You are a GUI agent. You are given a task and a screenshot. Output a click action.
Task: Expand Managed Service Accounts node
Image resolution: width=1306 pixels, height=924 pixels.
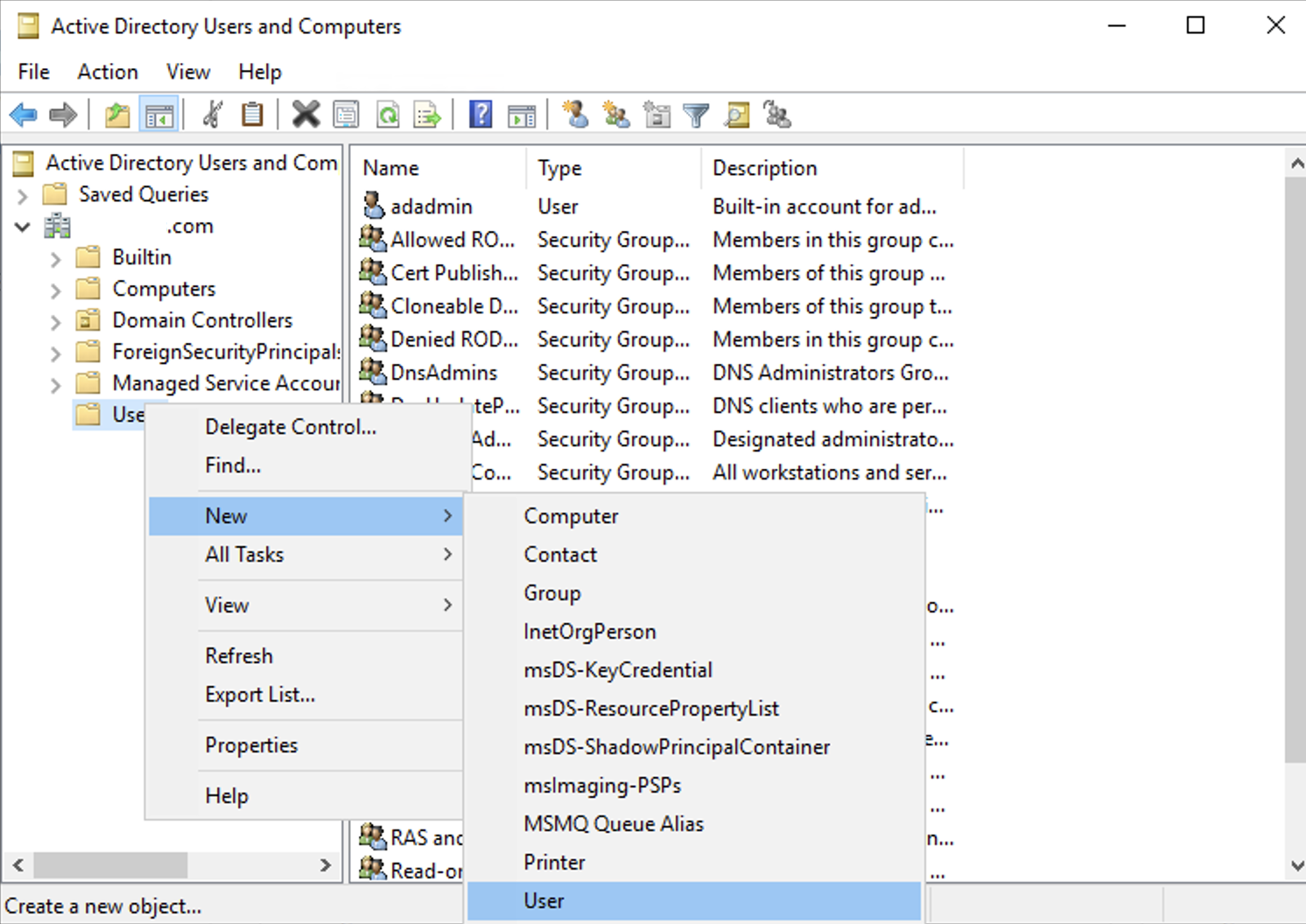[x=55, y=384]
